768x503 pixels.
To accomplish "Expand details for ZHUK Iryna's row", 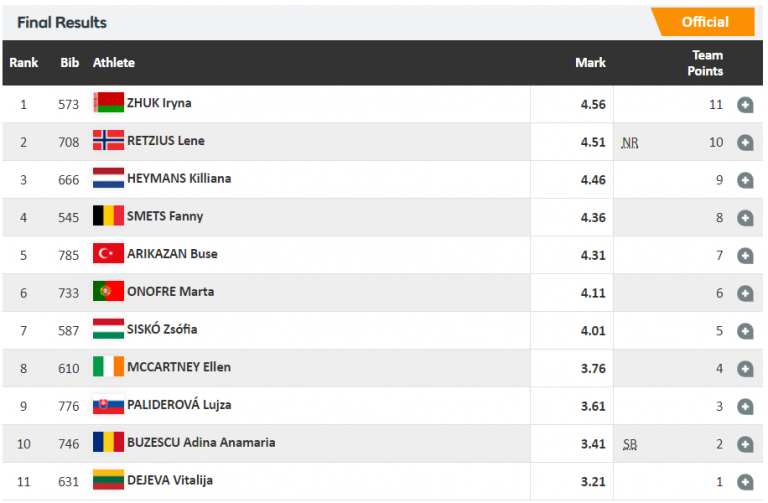I will pyautogui.click(x=745, y=104).
